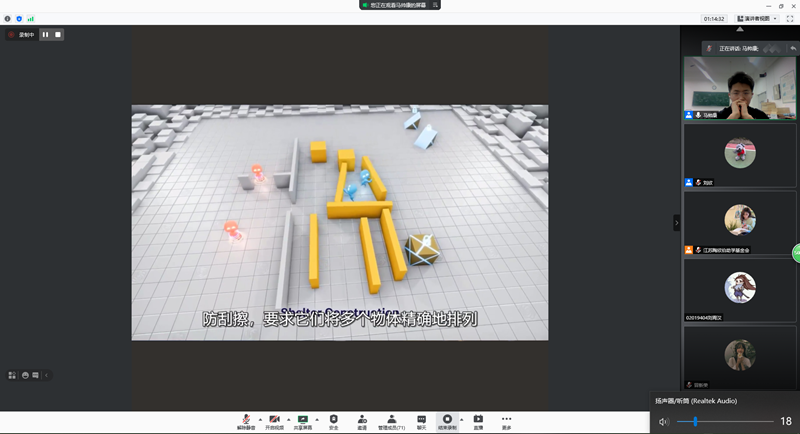Open the Invite (邀请) panel

click(361, 419)
